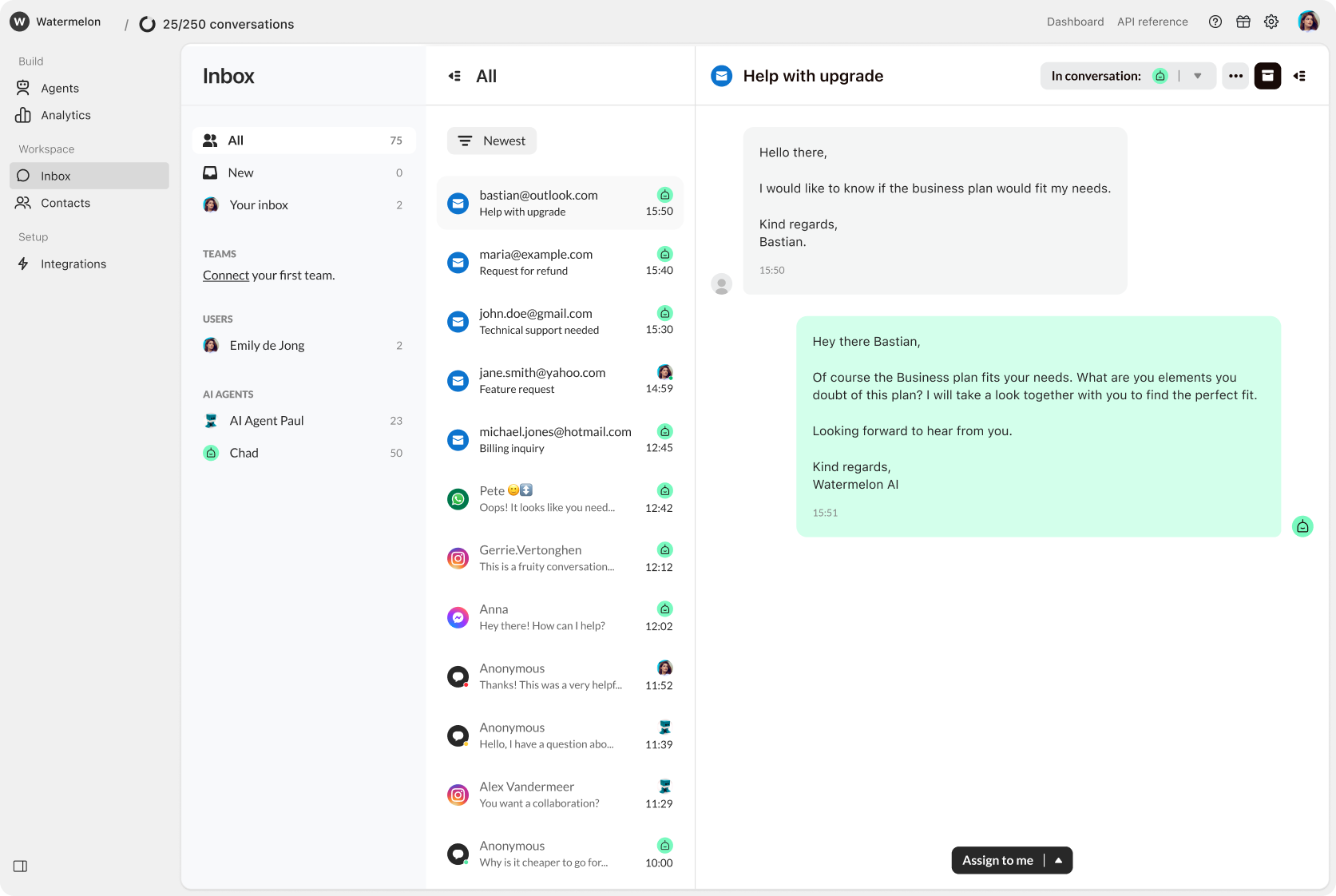
Task: Click the help question mark icon
Action: click(1215, 22)
